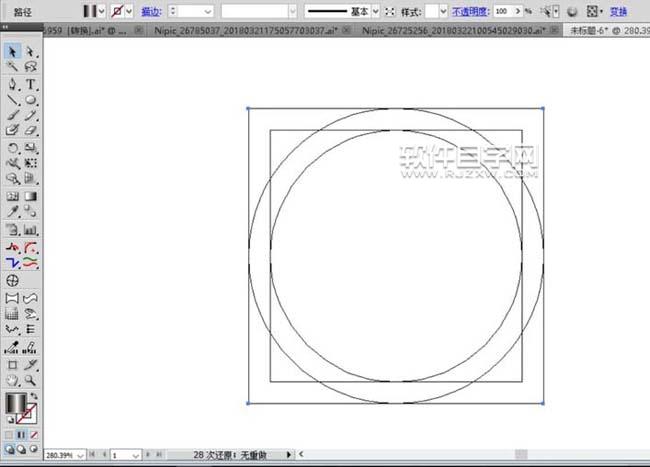Pick the Zoom magnifier tool
The image size is (650, 467).
click(30, 380)
